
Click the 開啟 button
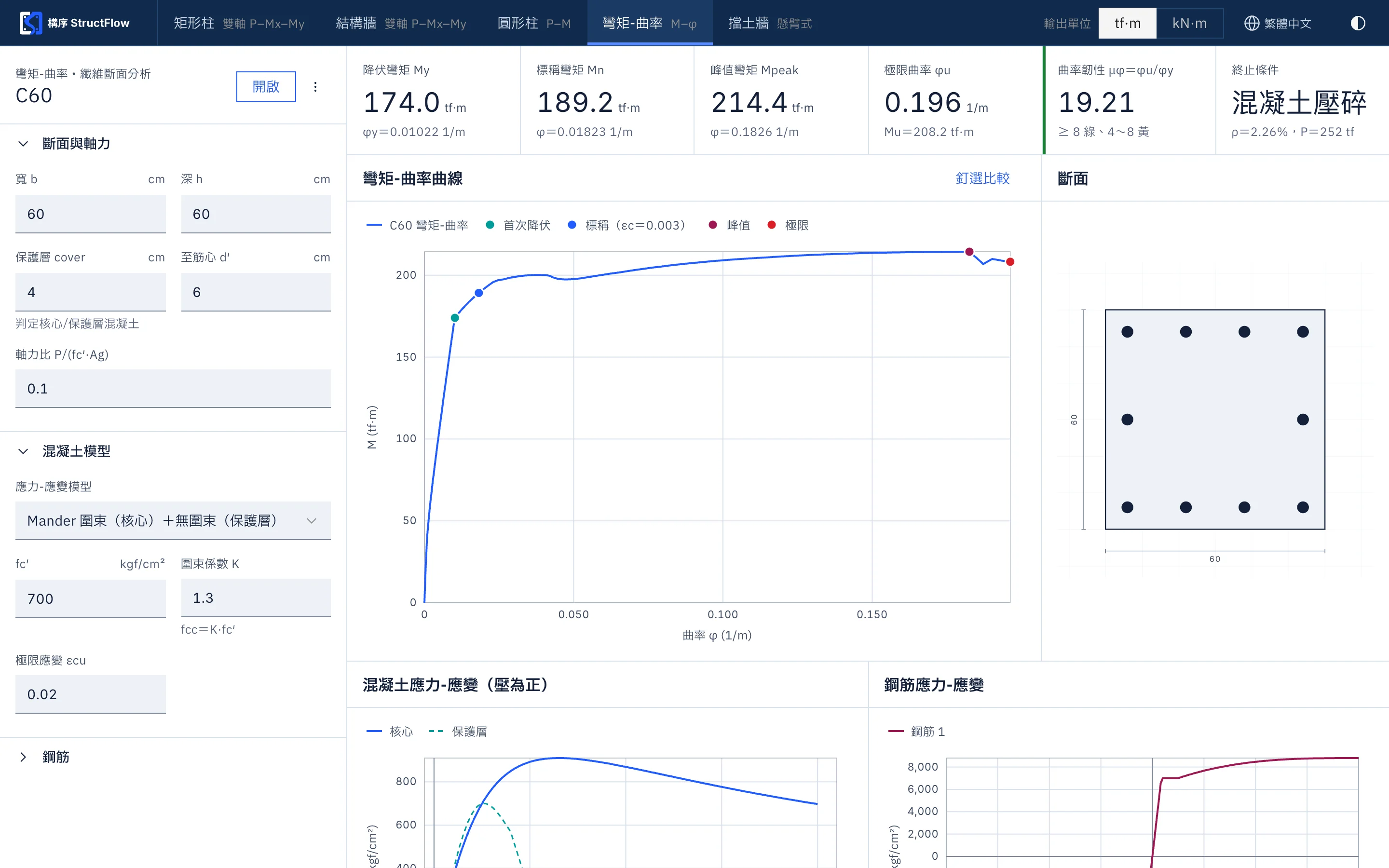point(266,87)
